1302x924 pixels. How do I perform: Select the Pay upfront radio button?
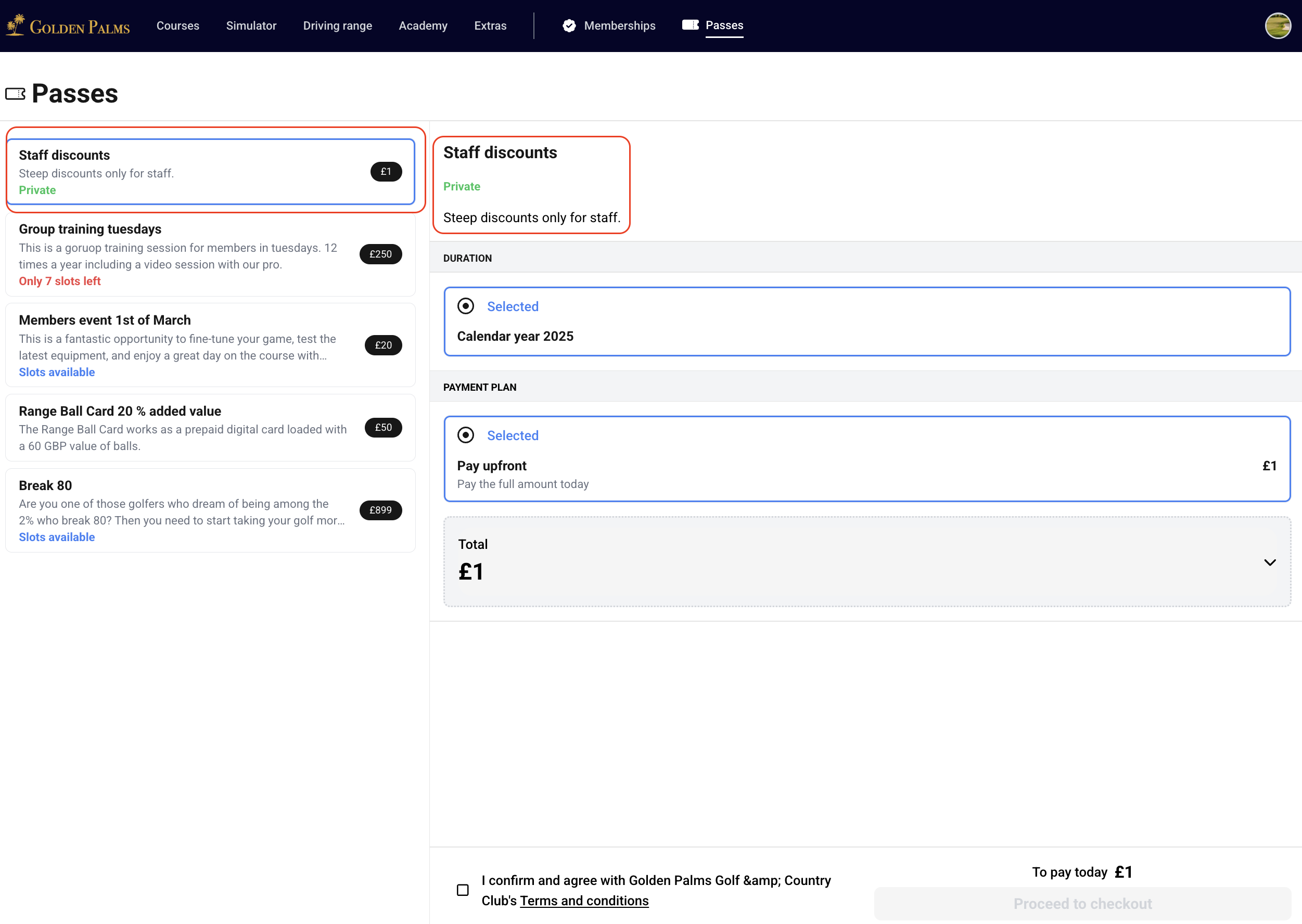tap(466, 435)
